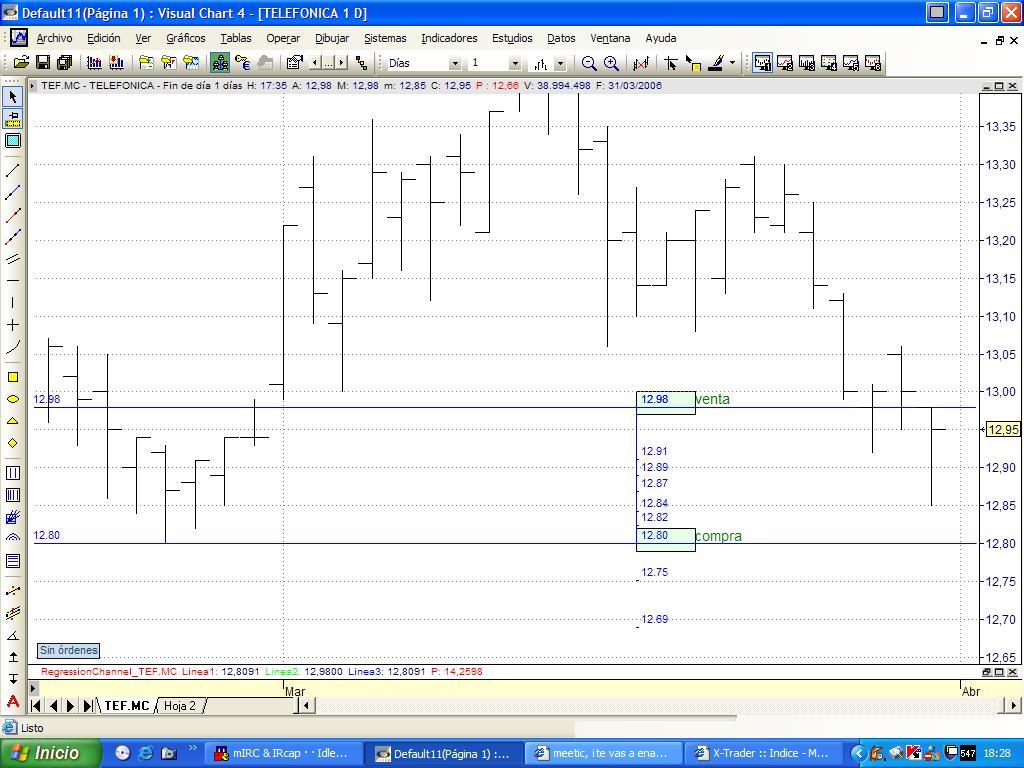Click the network workspace icon in toolbar
Viewport: 1024px width, 768px height.
click(x=220, y=63)
